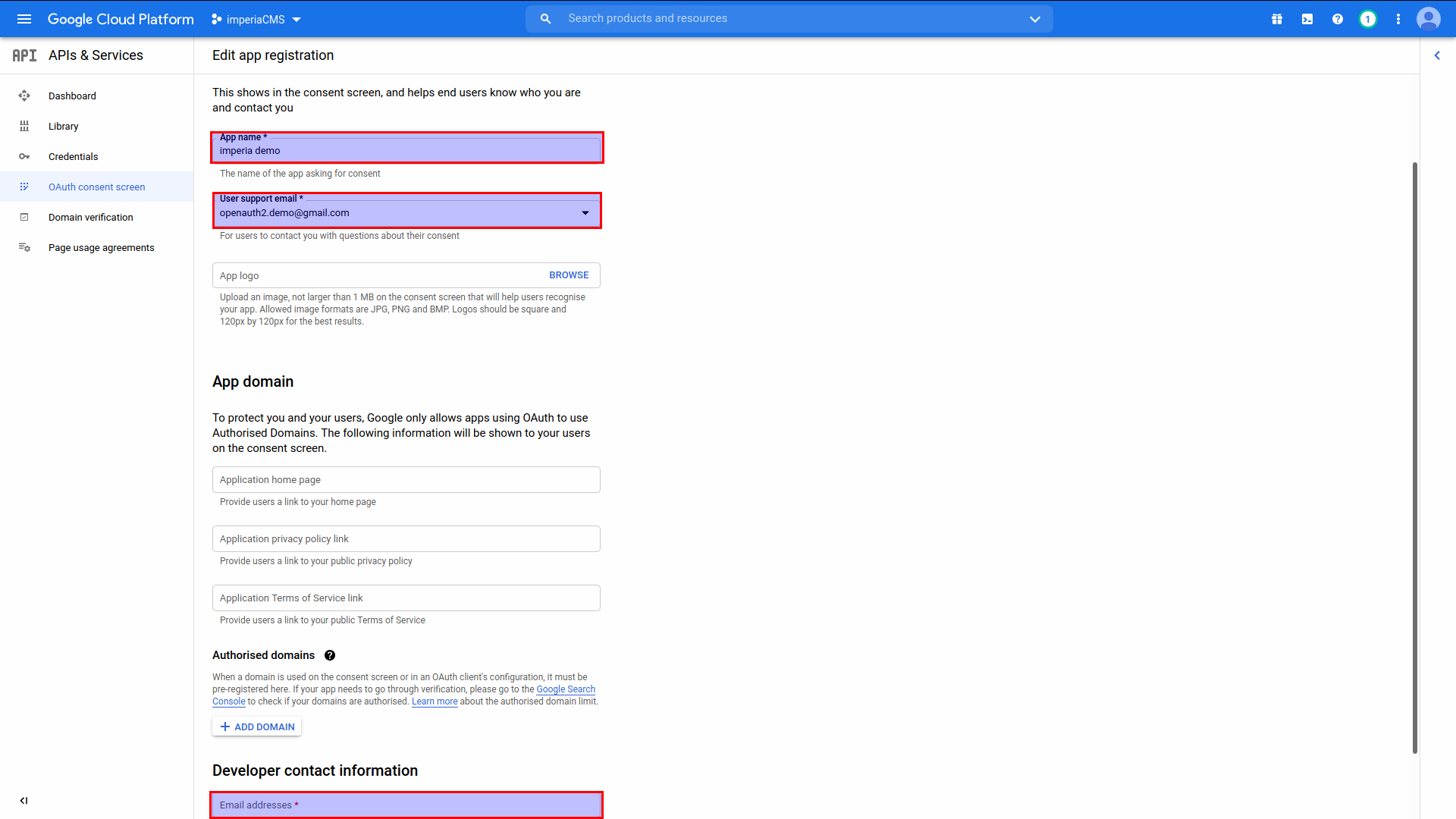Open the Learn more link

tap(435, 701)
